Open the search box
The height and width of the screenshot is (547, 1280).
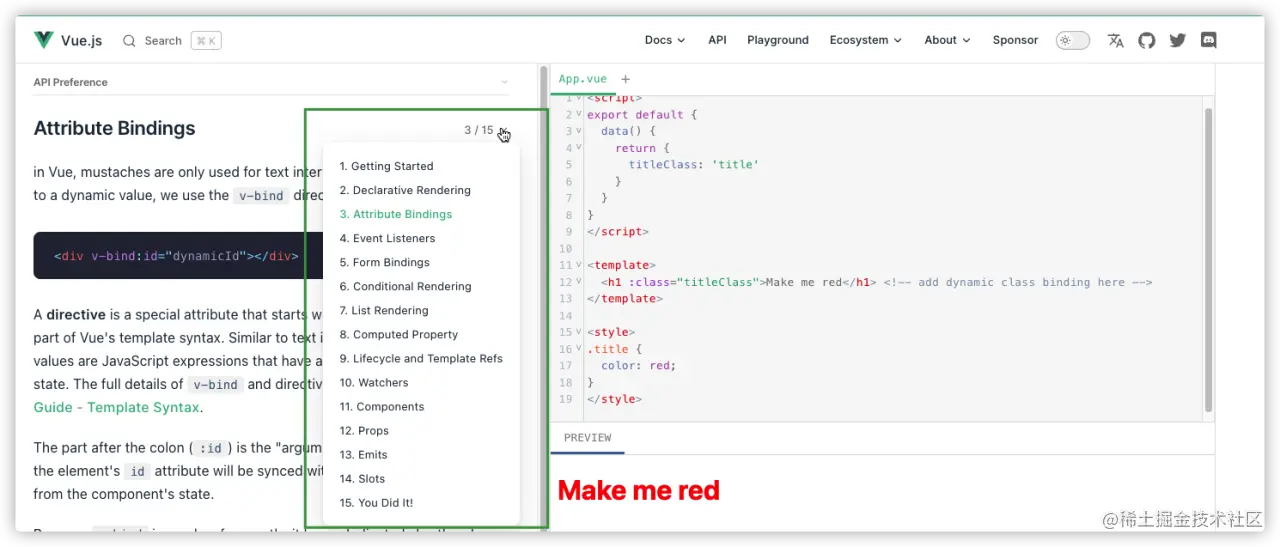(x=171, y=41)
